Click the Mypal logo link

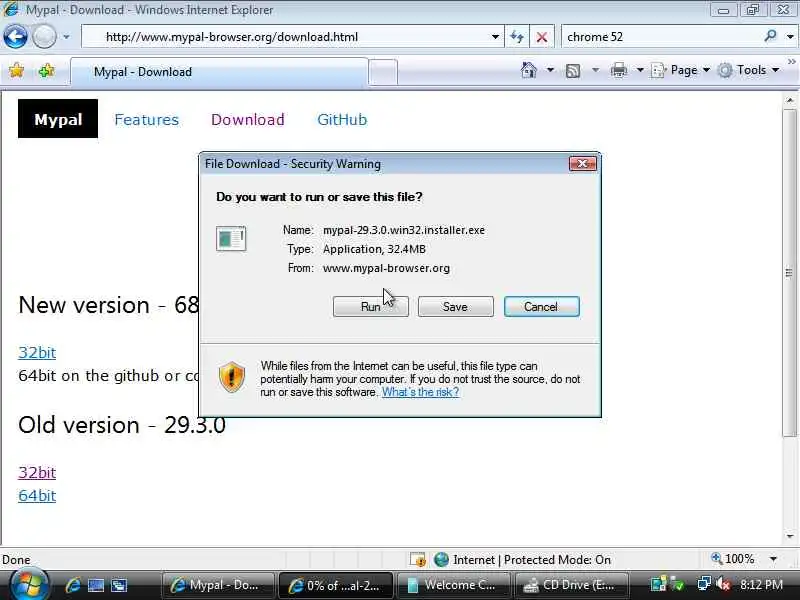click(58, 119)
